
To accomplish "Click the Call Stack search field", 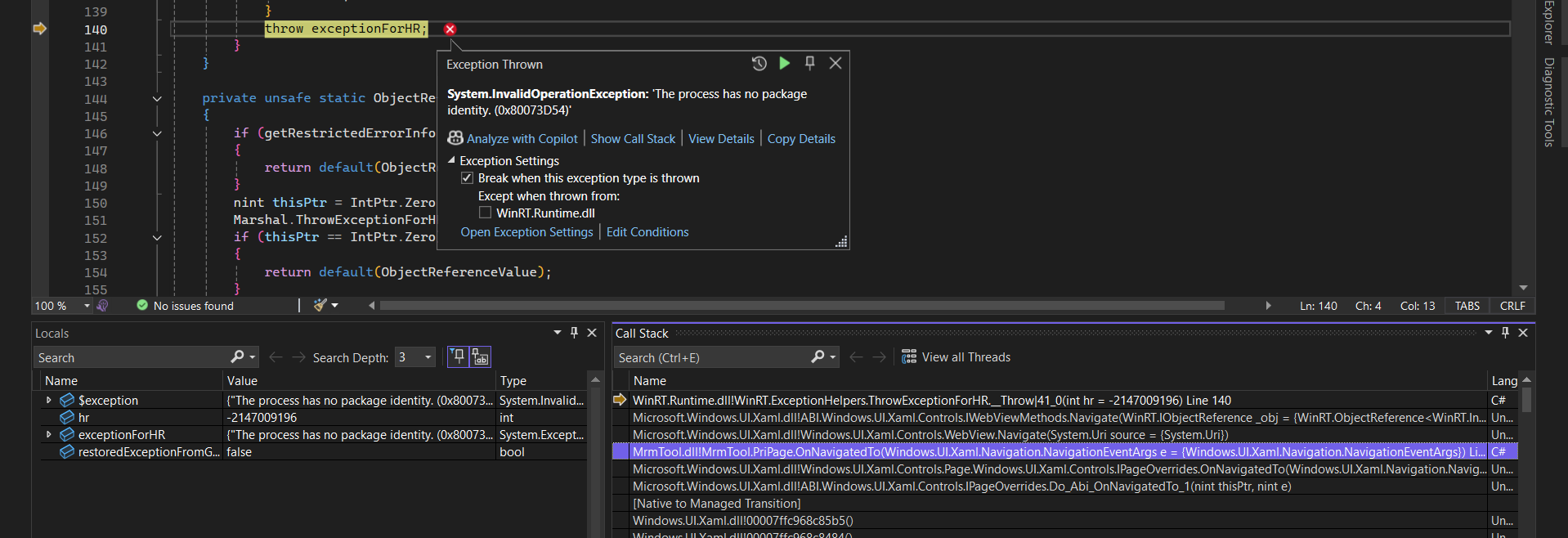I will pos(711,357).
